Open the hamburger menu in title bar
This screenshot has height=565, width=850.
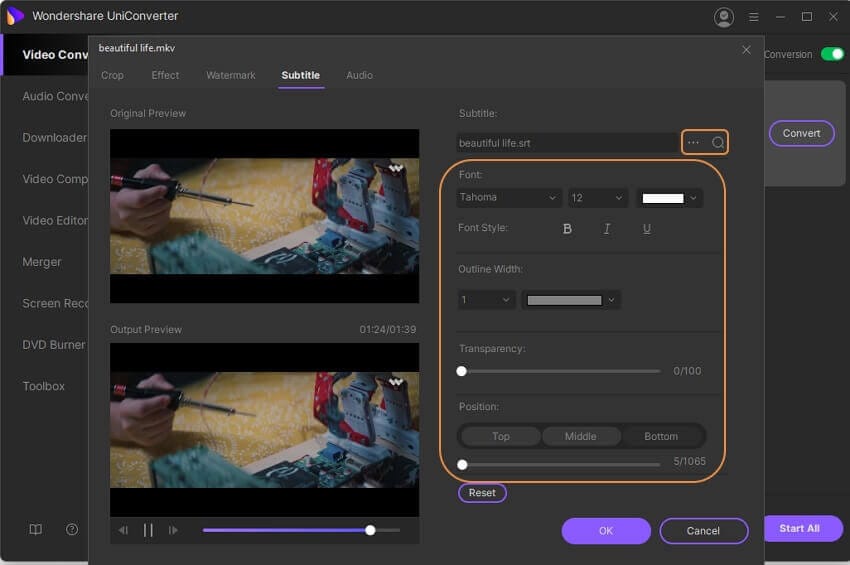click(x=754, y=17)
